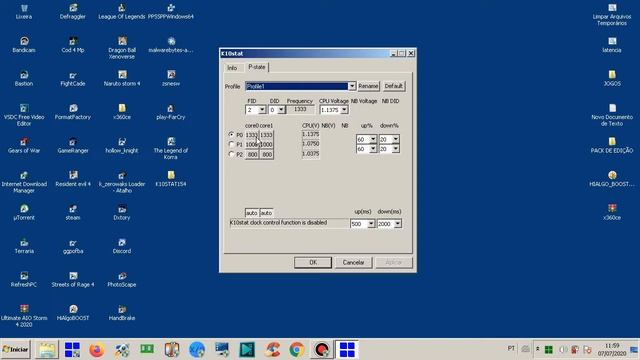The width and height of the screenshot is (640, 360).
Task: Select the x360ce folder icon near FormatFactory
Action: tap(122, 112)
